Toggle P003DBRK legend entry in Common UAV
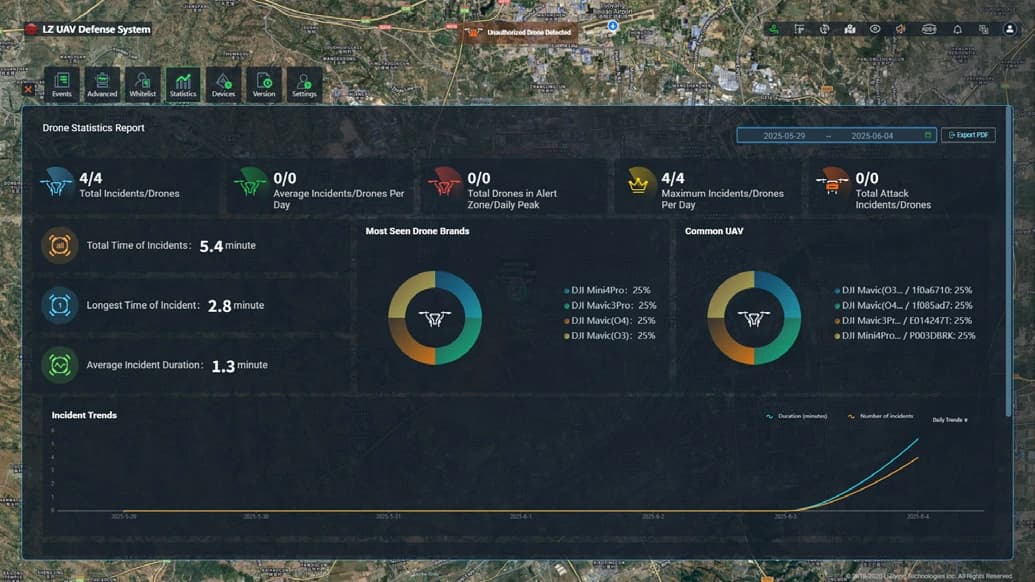 tap(905, 335)
